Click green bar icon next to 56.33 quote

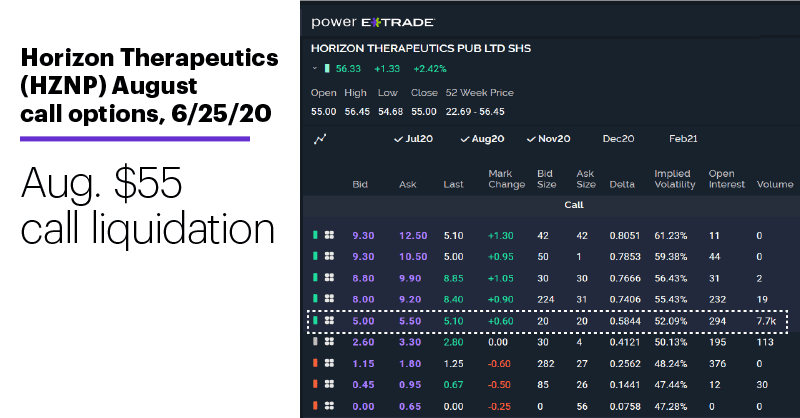[327, 68]
